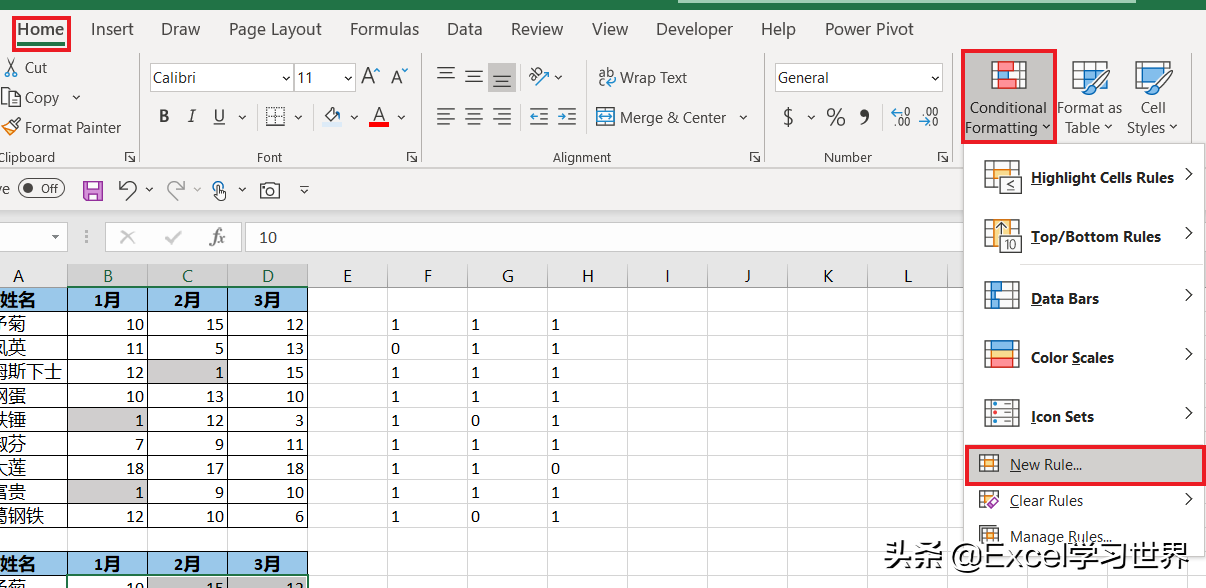Open the Calibri font name dropdown
This screenshot has height=588, width=1206.
[x=285, y=78]
